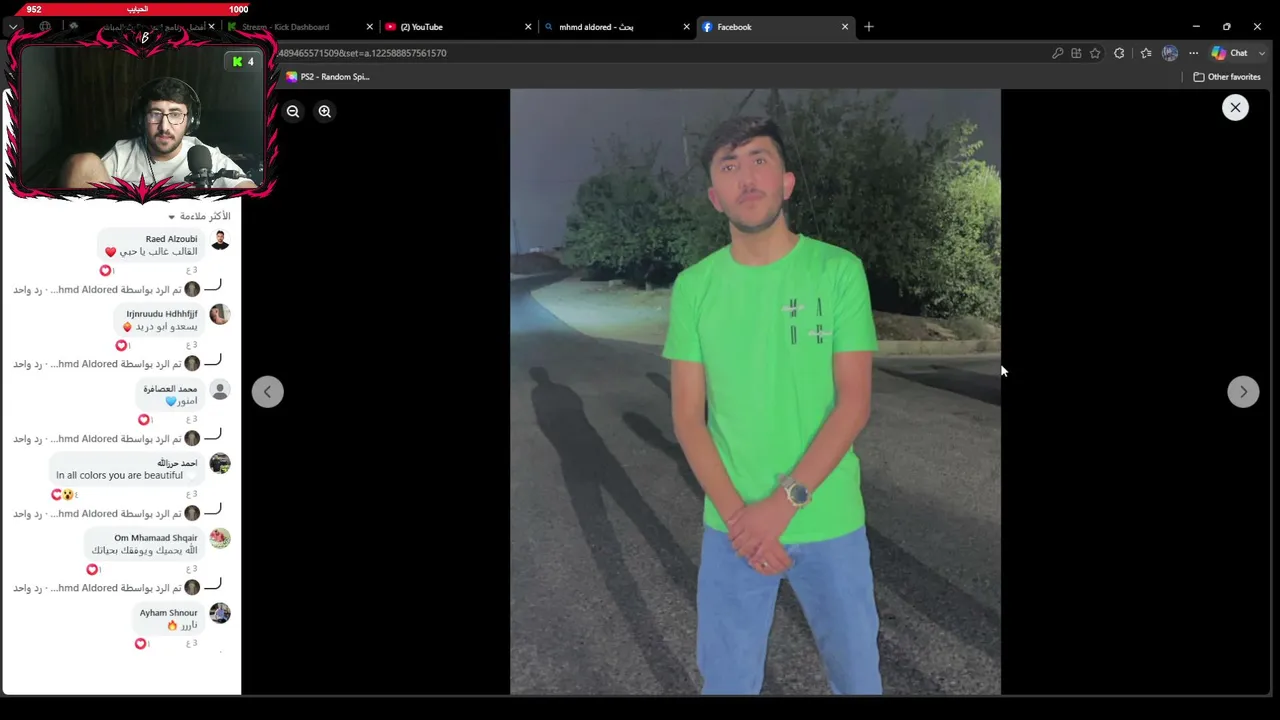
Task: Add this page to favorites star
Action: pos(1095,53)
